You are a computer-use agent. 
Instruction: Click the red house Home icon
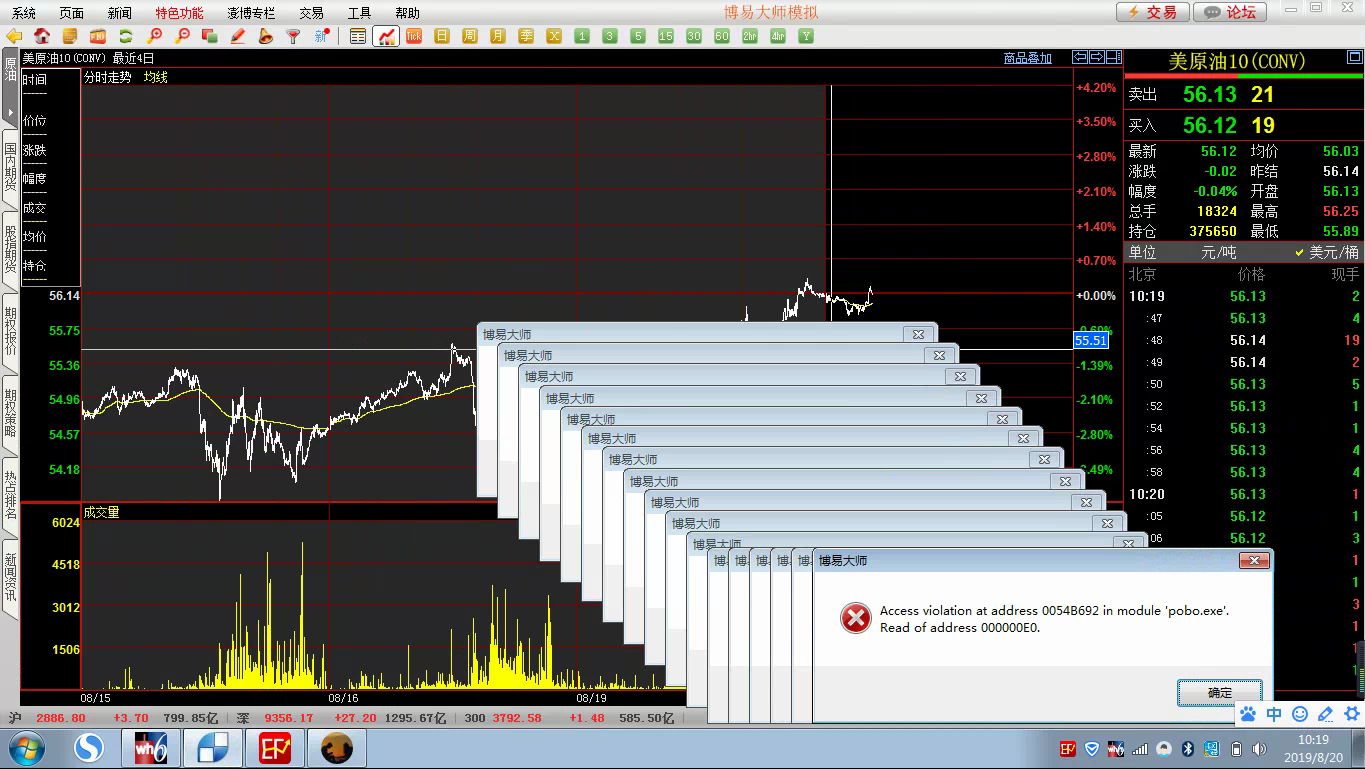(42, 36)
